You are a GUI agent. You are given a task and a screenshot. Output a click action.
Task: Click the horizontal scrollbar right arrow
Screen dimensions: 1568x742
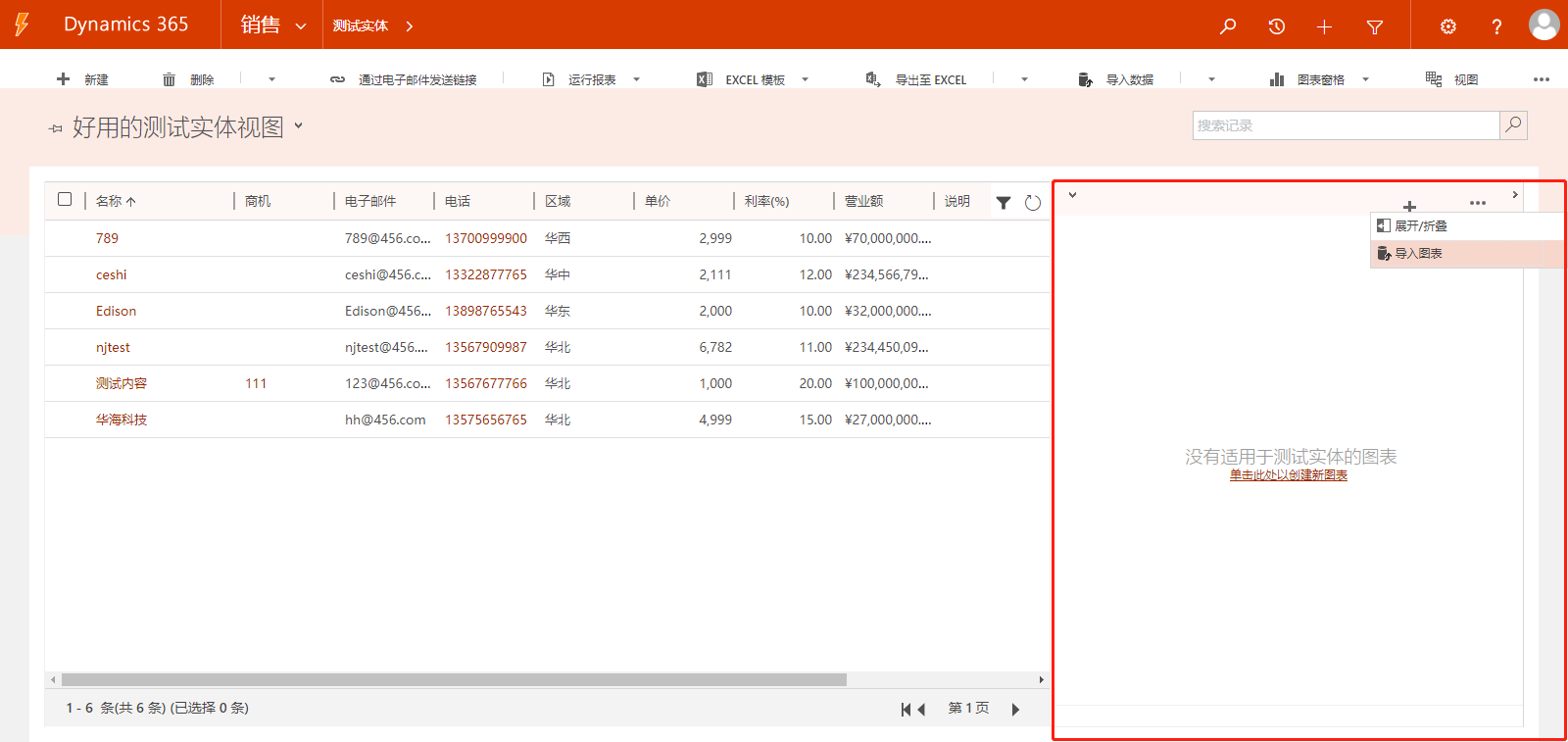(1041, 679)
